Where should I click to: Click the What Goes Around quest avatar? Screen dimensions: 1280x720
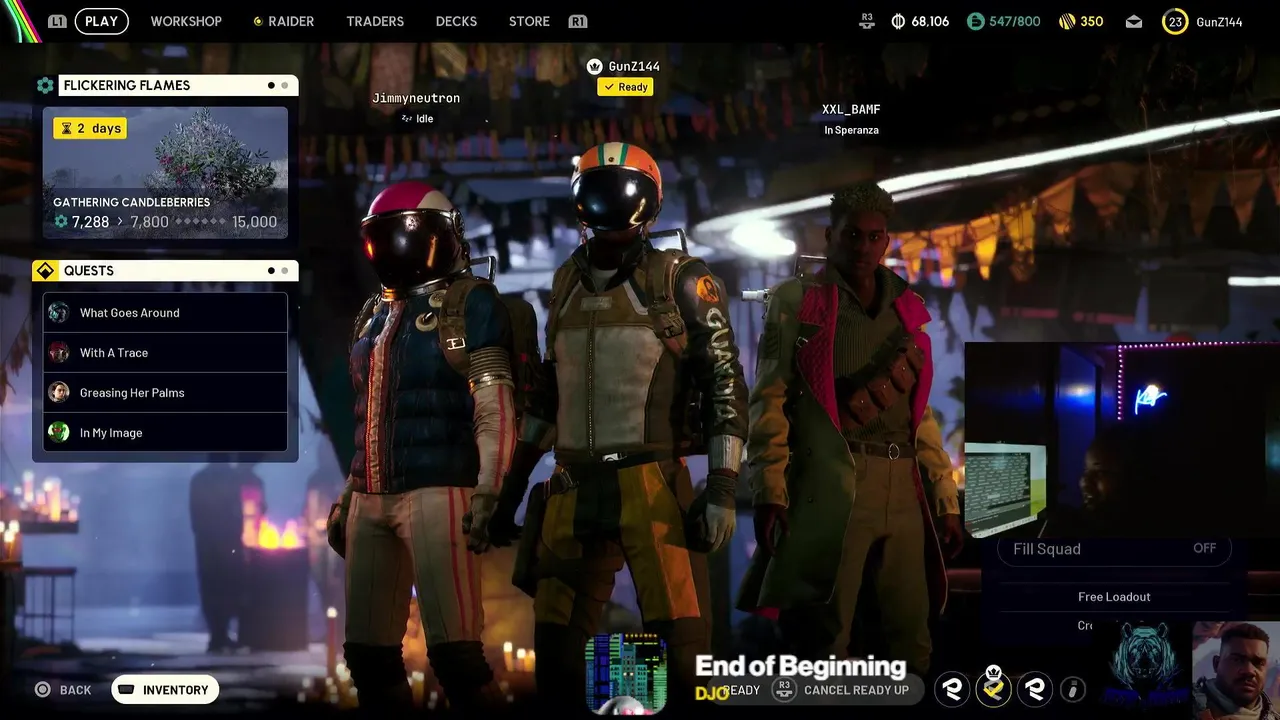59,312
